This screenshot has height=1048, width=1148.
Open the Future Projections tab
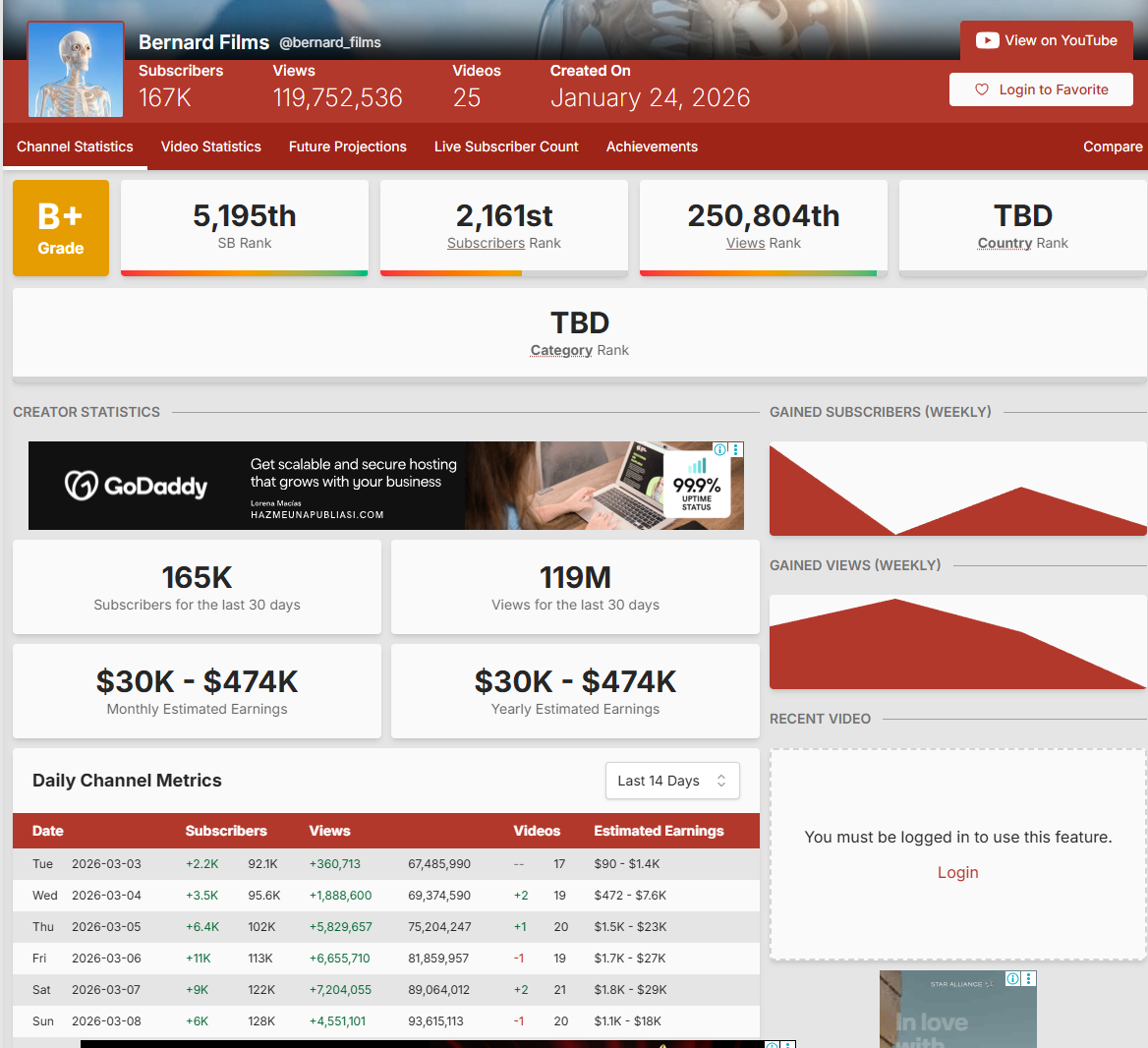[347, 146]
